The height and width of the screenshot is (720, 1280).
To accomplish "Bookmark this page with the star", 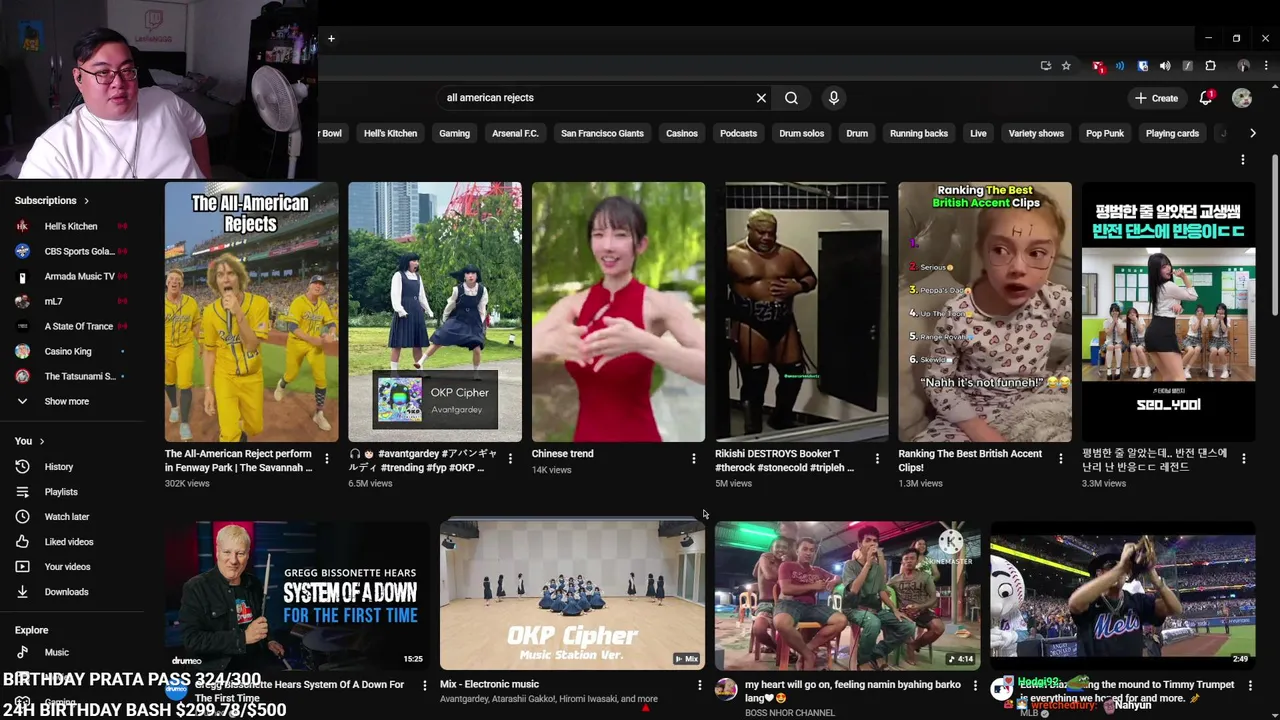I will point(1066,66).
